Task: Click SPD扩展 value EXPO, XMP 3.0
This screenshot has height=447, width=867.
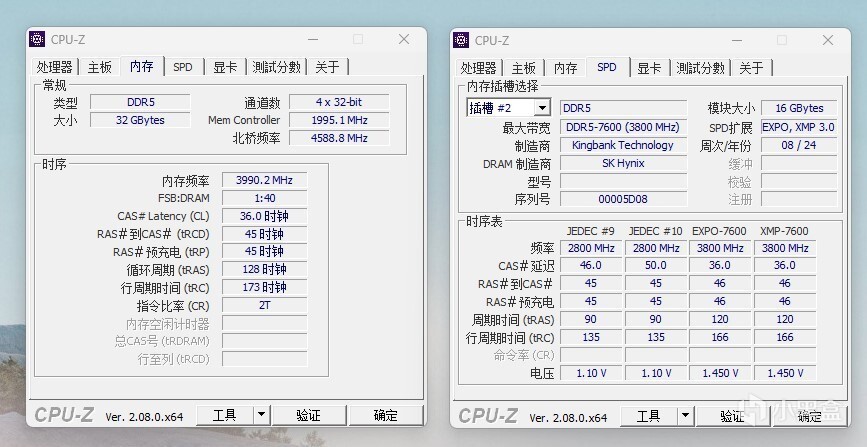Action: click(799, 127)
